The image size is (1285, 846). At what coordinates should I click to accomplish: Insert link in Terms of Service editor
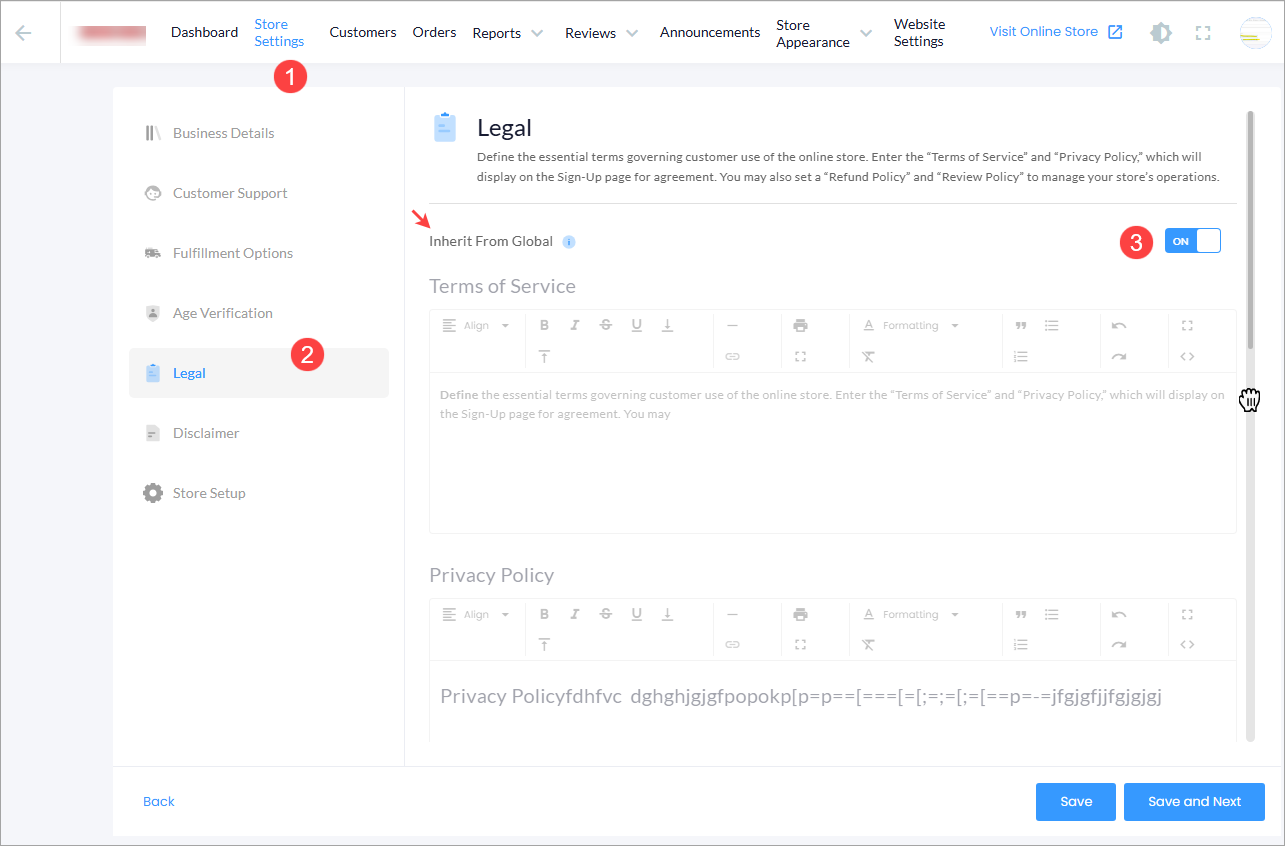point(732,356)
